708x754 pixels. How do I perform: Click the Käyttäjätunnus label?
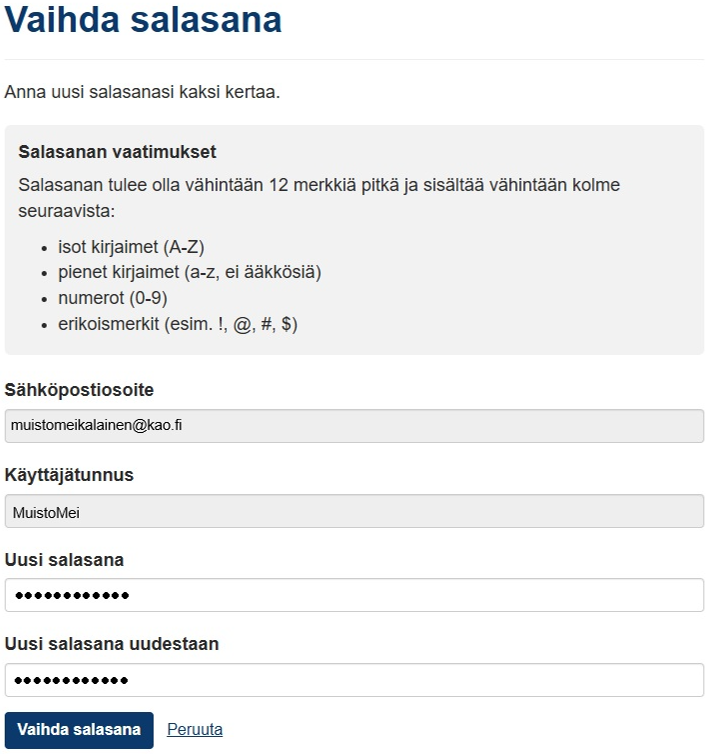click(69, 475)
